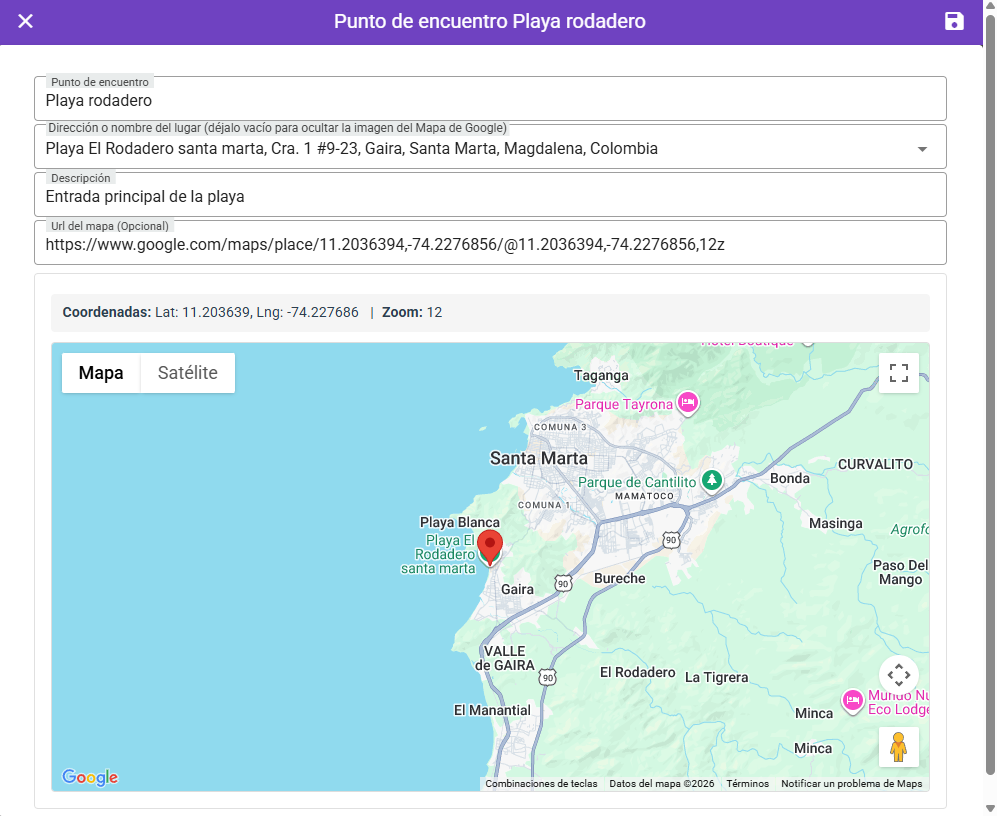The image size is (997, 816).
Task: Open the address suggestions dropdown arrow
Action: point(922,149)
